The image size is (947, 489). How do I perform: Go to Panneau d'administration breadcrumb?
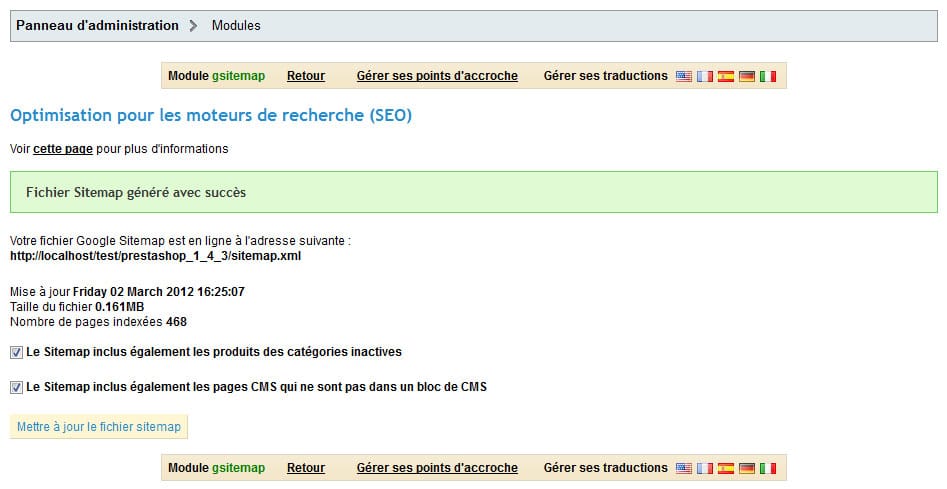[x=97, y=25]
